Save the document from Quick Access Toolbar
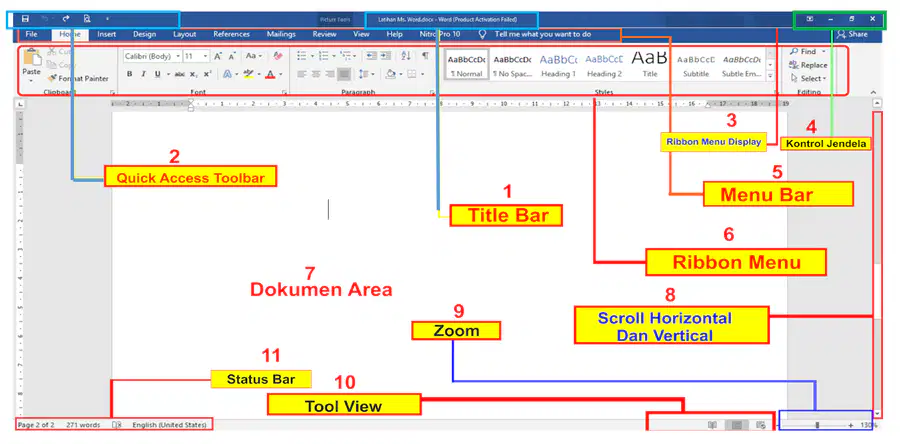This screenshot has width=900, height=444. click(25, 19)
